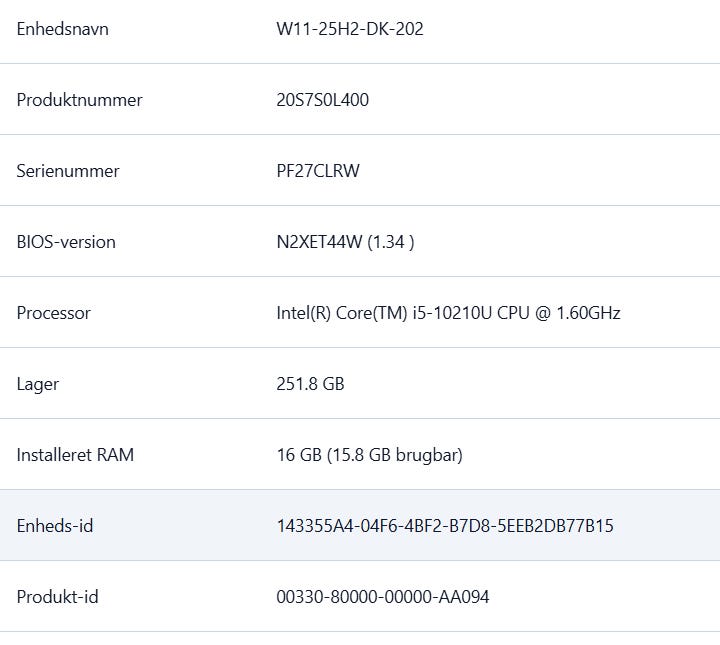Screen dimensions: 720x645
Task: Select product ID 00330-80000-00000-AA094
Action: 382,597
